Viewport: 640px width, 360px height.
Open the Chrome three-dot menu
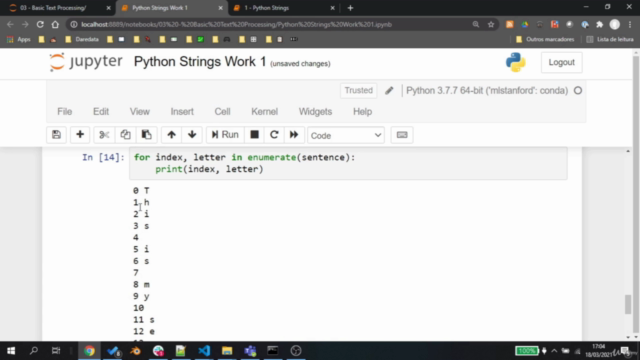tap(630, 24)
